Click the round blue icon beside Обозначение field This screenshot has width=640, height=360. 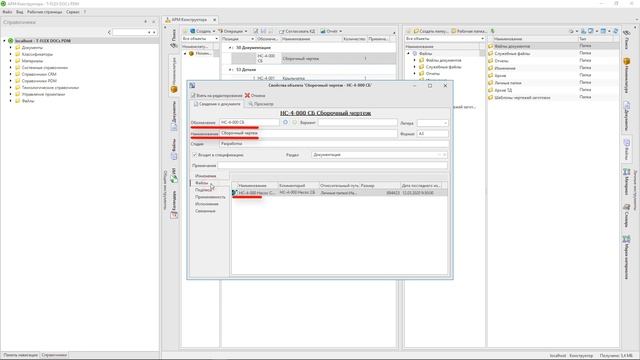tap(285, 122)
